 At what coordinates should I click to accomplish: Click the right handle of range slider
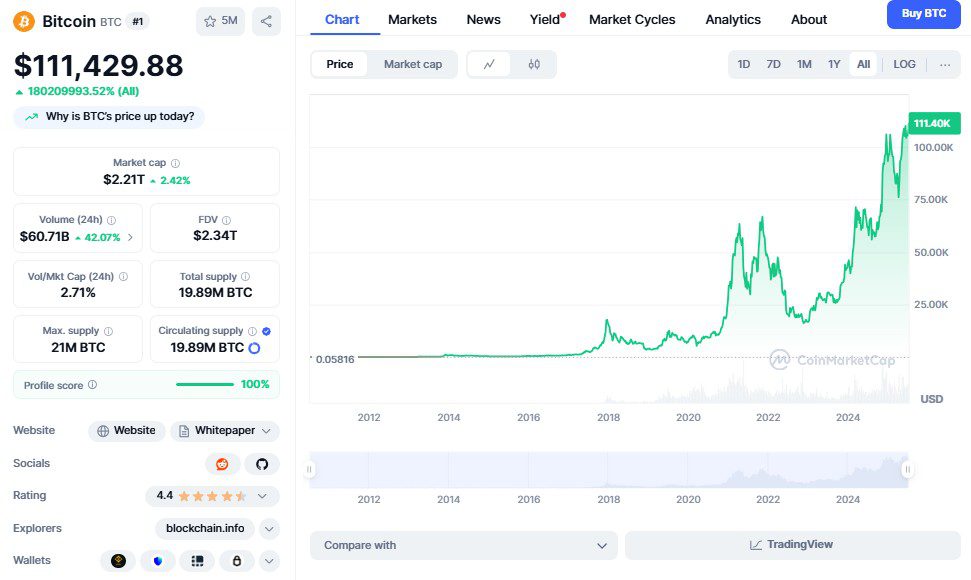coord(907,469)
